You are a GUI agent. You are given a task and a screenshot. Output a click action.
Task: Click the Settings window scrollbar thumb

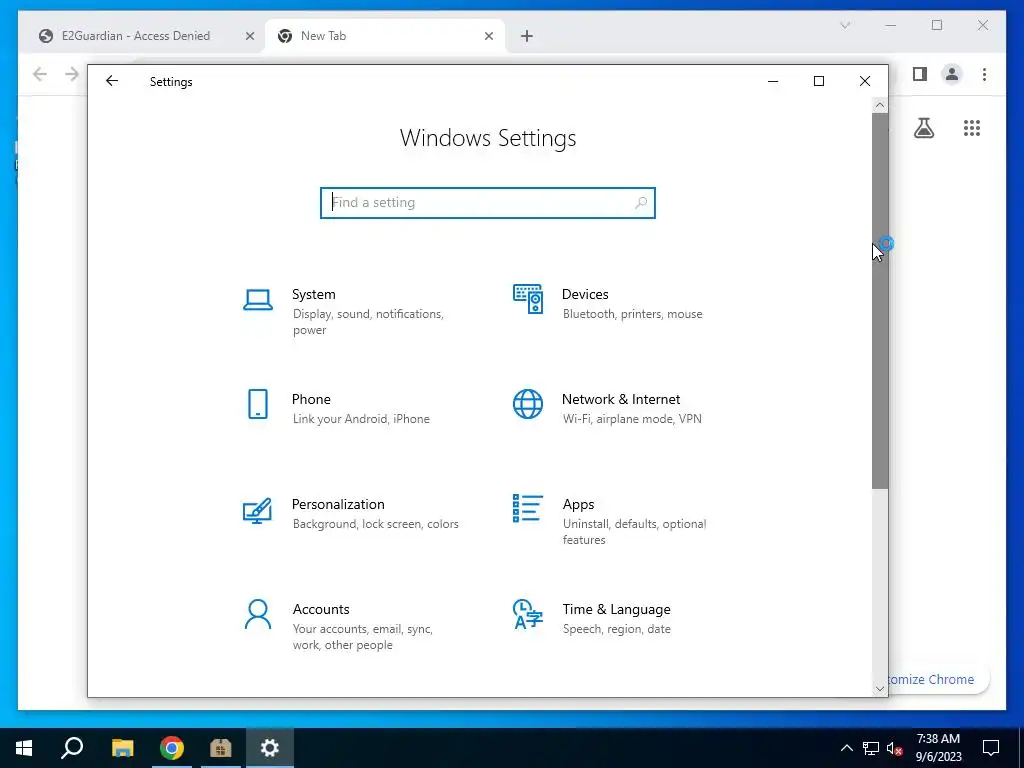tap(880, 300)
